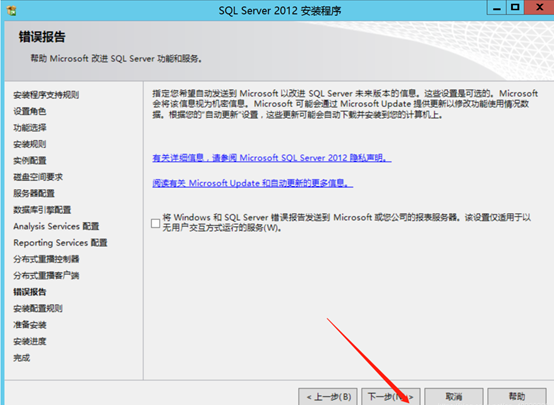Select 准备安装 step in sidebar
This screenshot has width=554, height=405.
coord(30,325)
